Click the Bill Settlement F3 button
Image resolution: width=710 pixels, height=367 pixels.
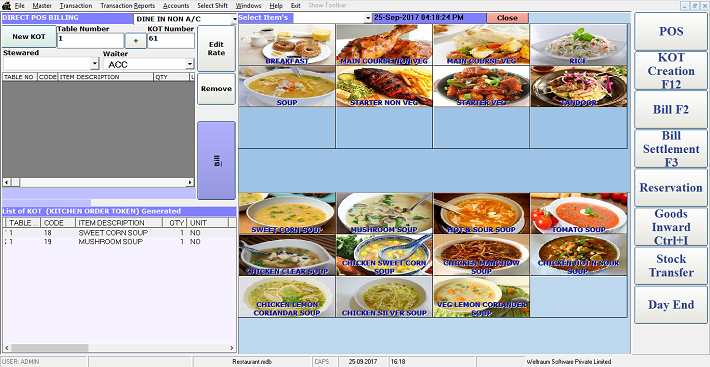click(671, 149)
